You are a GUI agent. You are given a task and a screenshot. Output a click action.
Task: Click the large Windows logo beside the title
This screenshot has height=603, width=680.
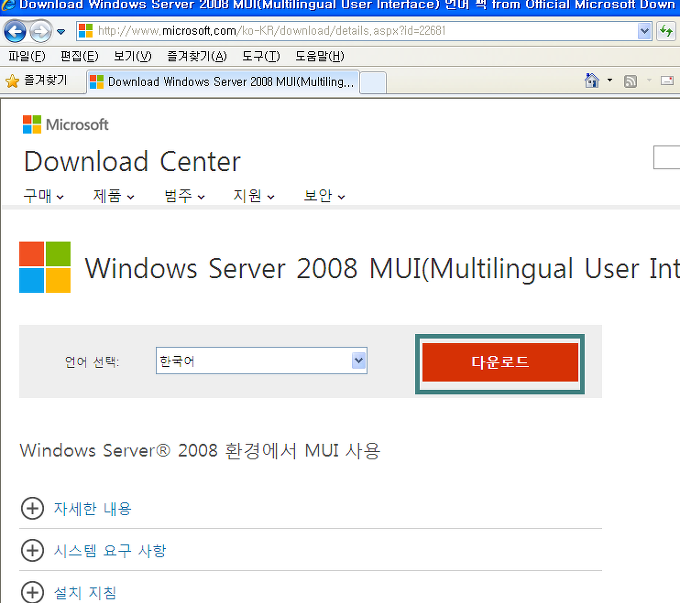(45, 267)
